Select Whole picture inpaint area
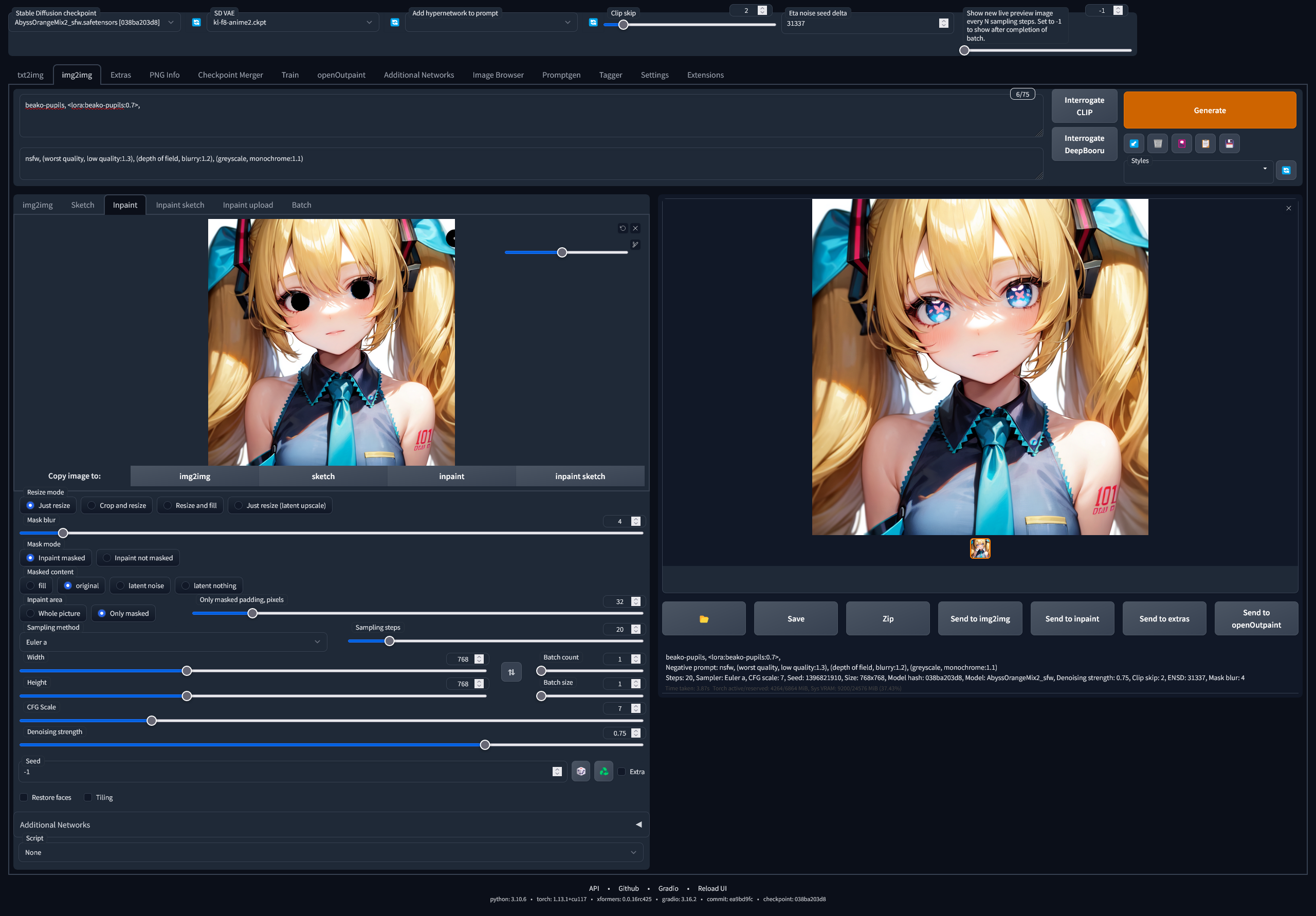 click(x=53, y=613)
